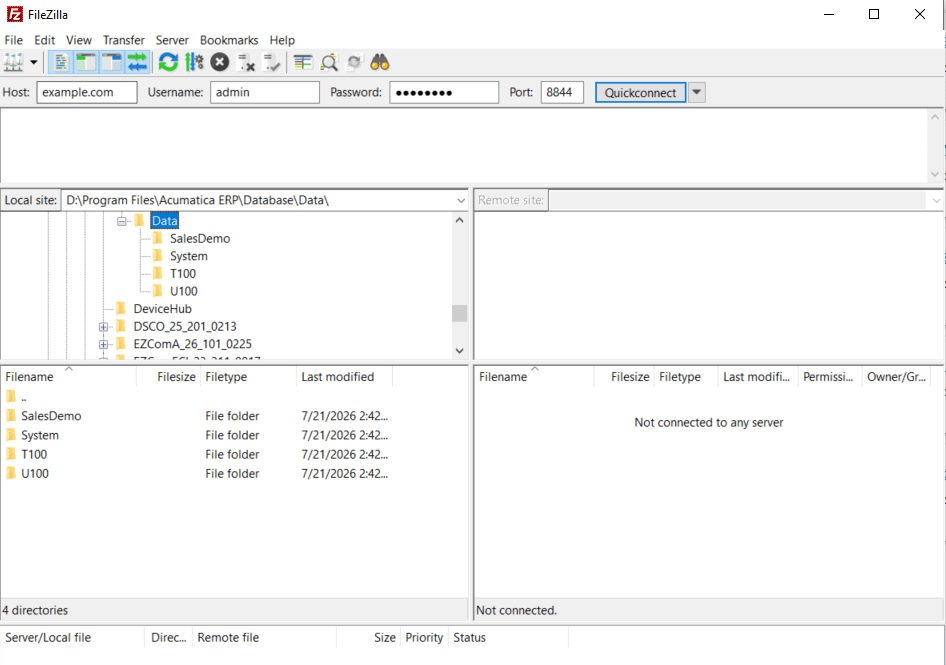Viewport: 946px width, 665px height.
Task: Expand EZComA_26_101_0225 tree node
Action: 103,345
